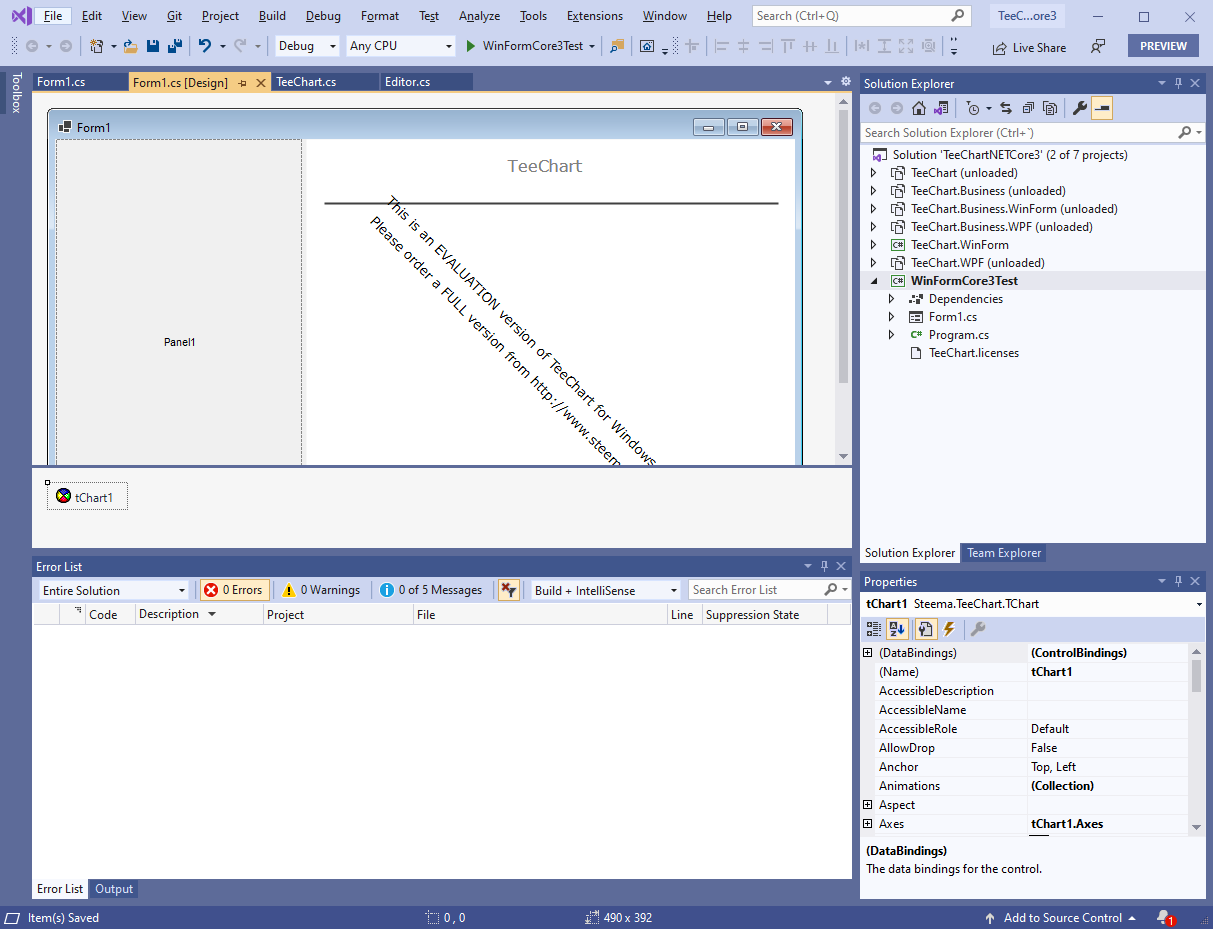Show Events with the lightning bolt icon
The image size is (1213, 929).
click(949, 629)
